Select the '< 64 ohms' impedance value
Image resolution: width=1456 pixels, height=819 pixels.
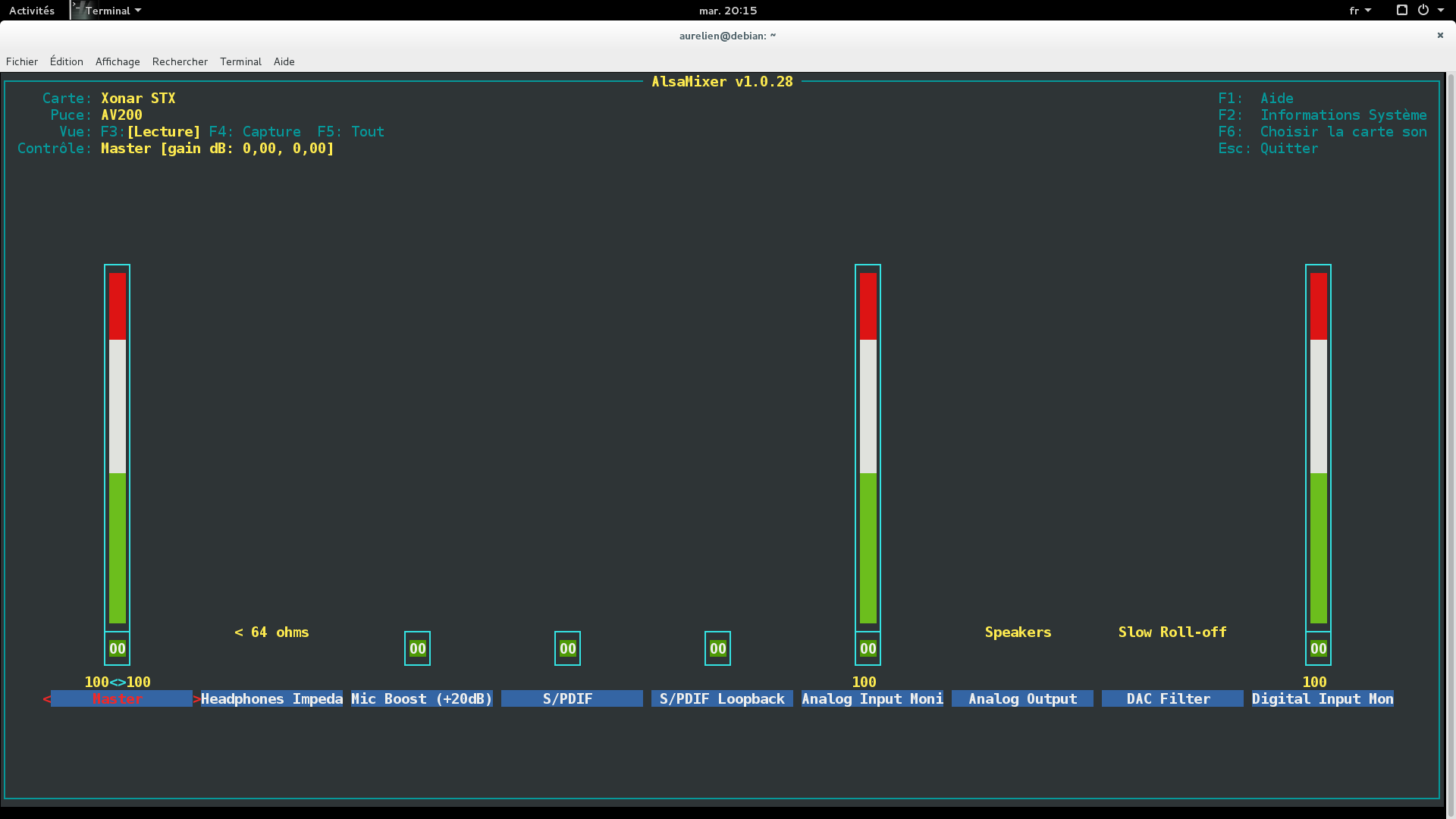tap(271, 632)
